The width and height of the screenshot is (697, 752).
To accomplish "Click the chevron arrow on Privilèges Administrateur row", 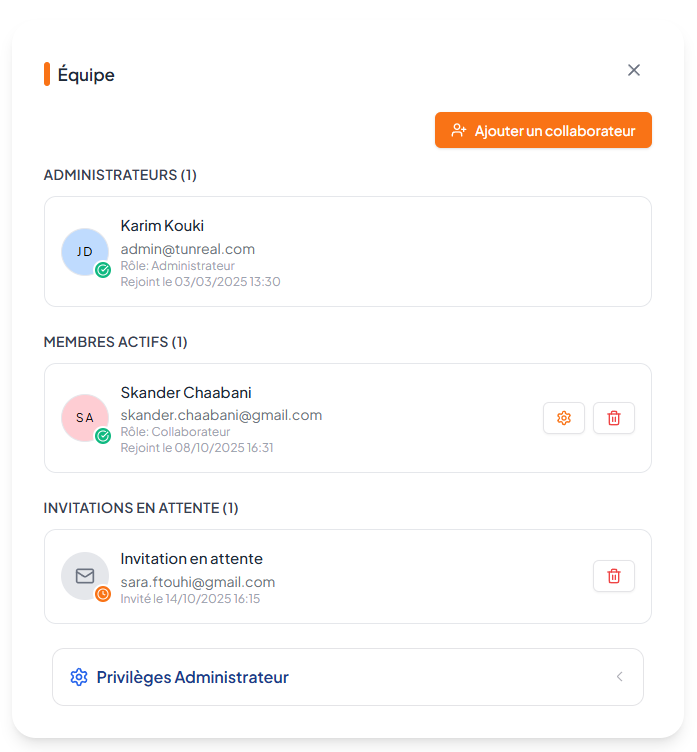I will click(619, 677).
